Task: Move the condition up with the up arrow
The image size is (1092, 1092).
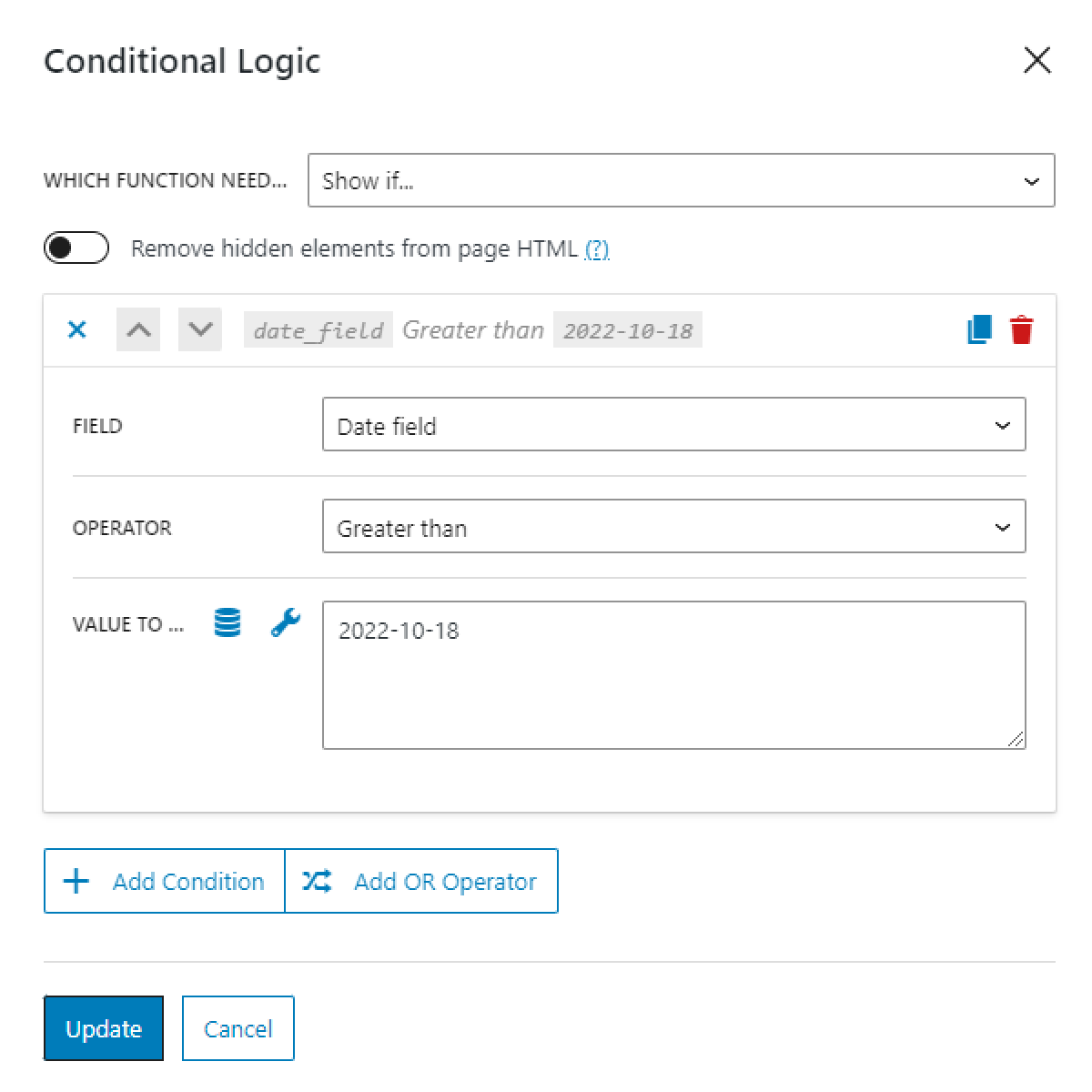Action: point(137,329)
